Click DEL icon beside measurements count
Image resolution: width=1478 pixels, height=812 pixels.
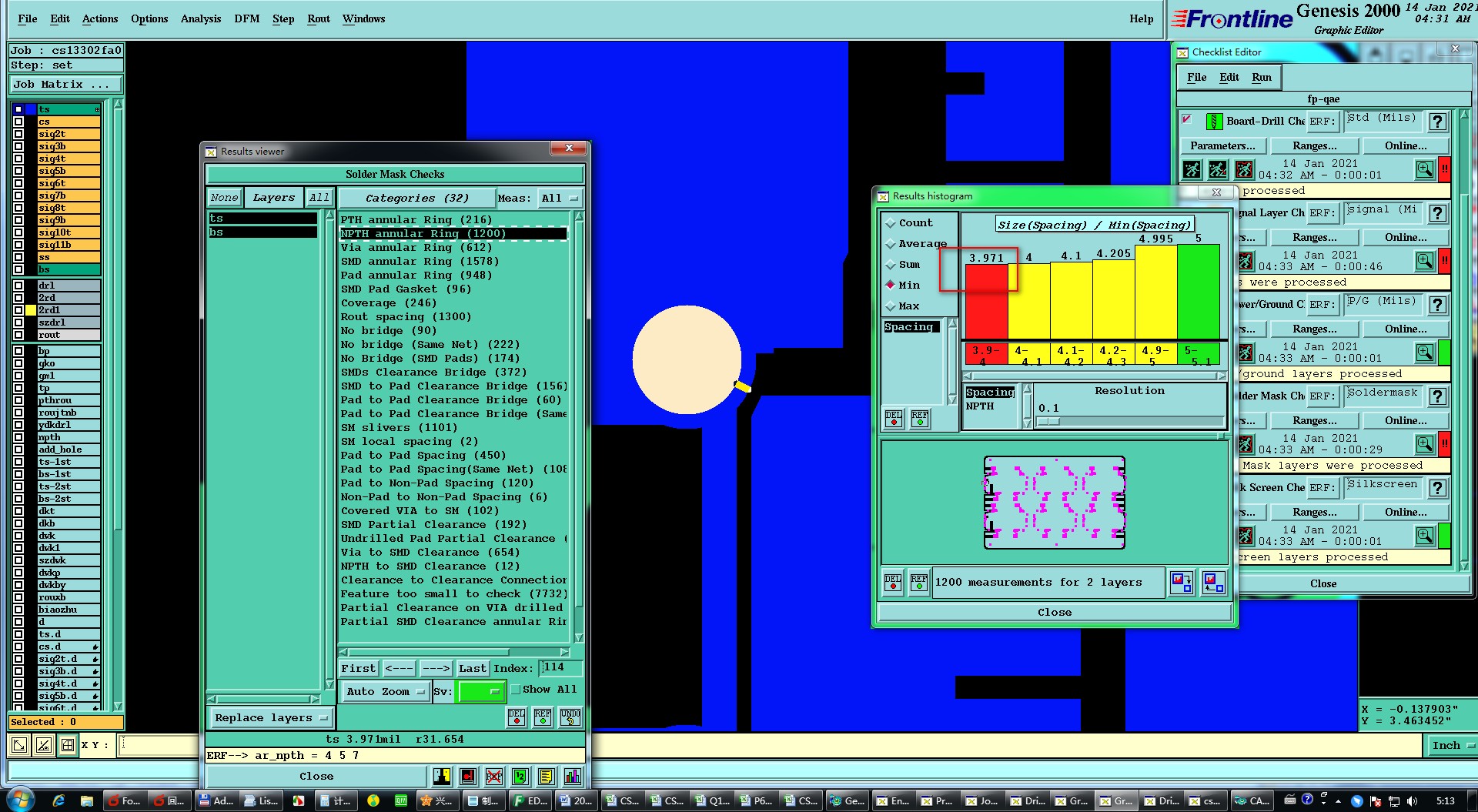(x=893, y=583)
